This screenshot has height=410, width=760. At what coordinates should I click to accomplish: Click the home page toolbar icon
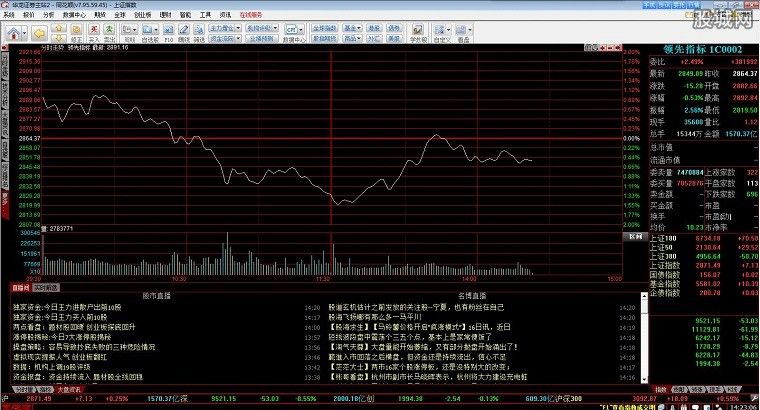coord(14,32)
